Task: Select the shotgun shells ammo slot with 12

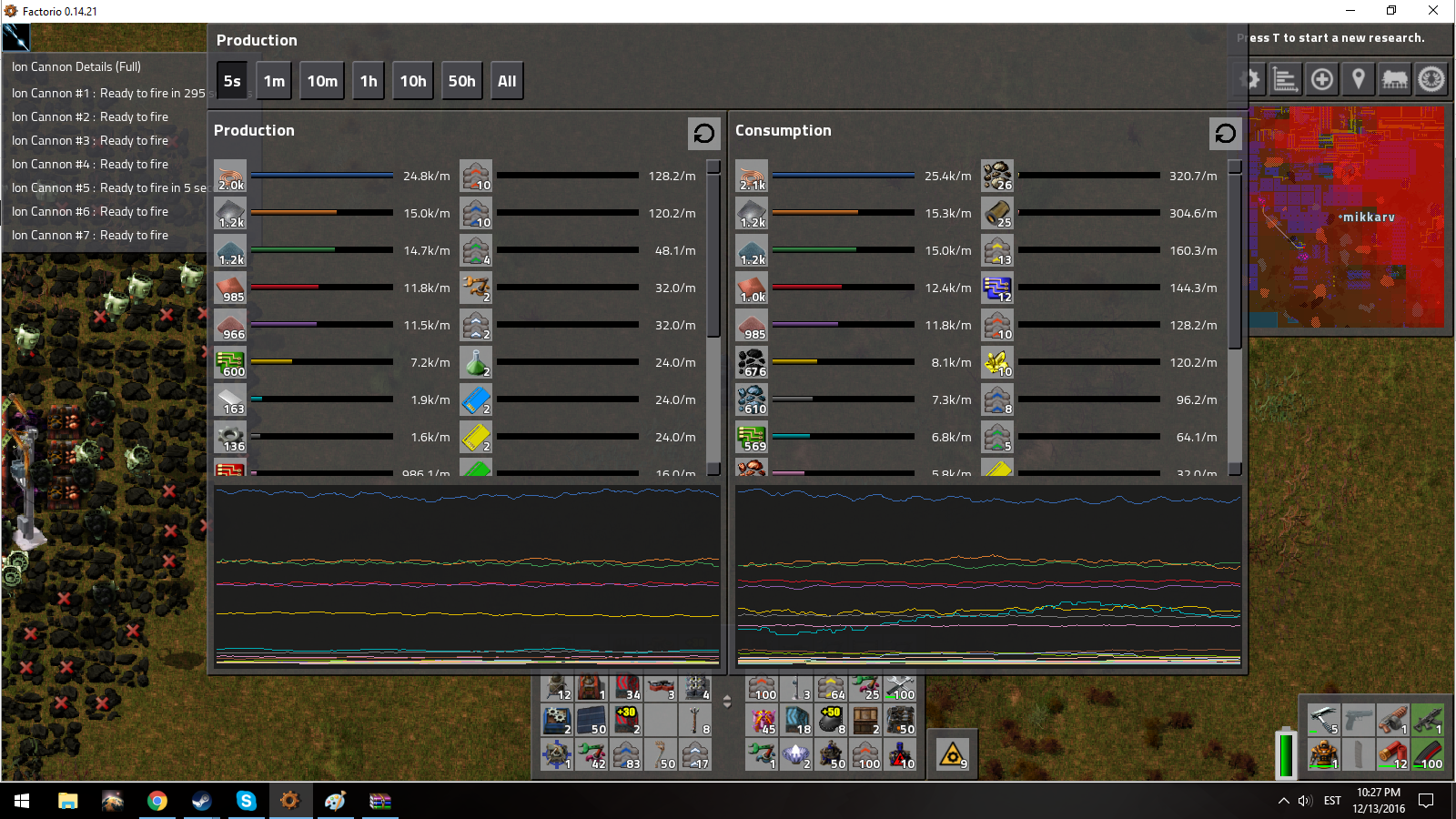Action: pyautogui.click(x=1393, y=754)
